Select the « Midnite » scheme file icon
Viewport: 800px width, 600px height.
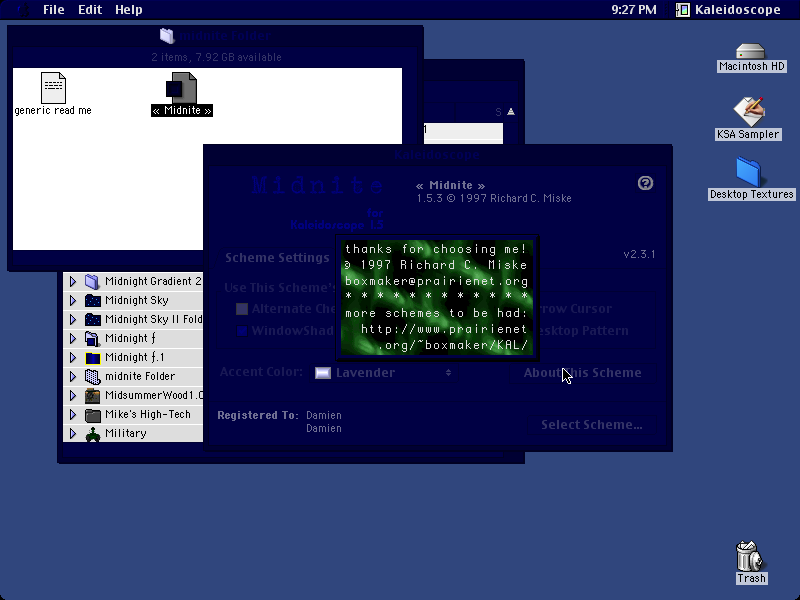click(x=181, y=88)
